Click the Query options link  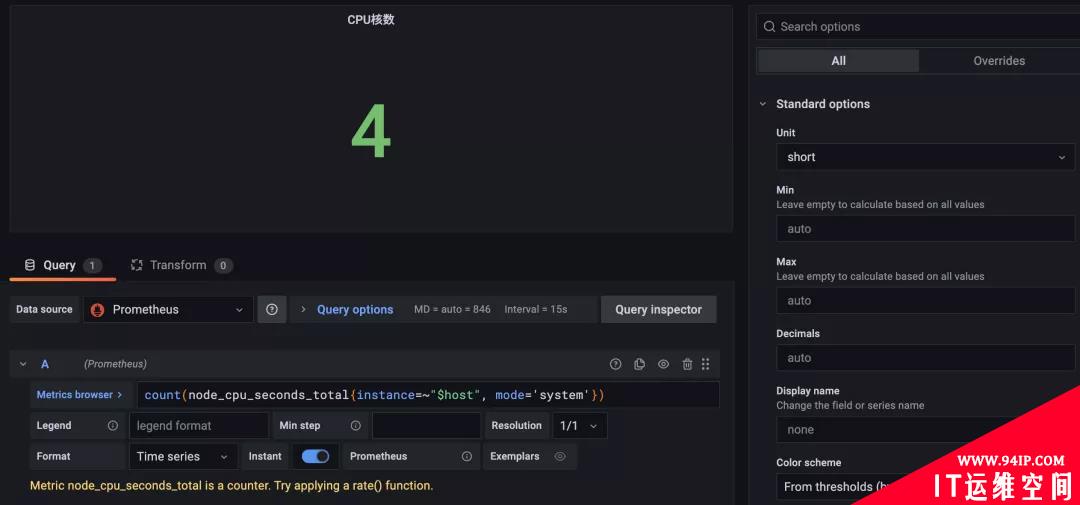point(355,309)
